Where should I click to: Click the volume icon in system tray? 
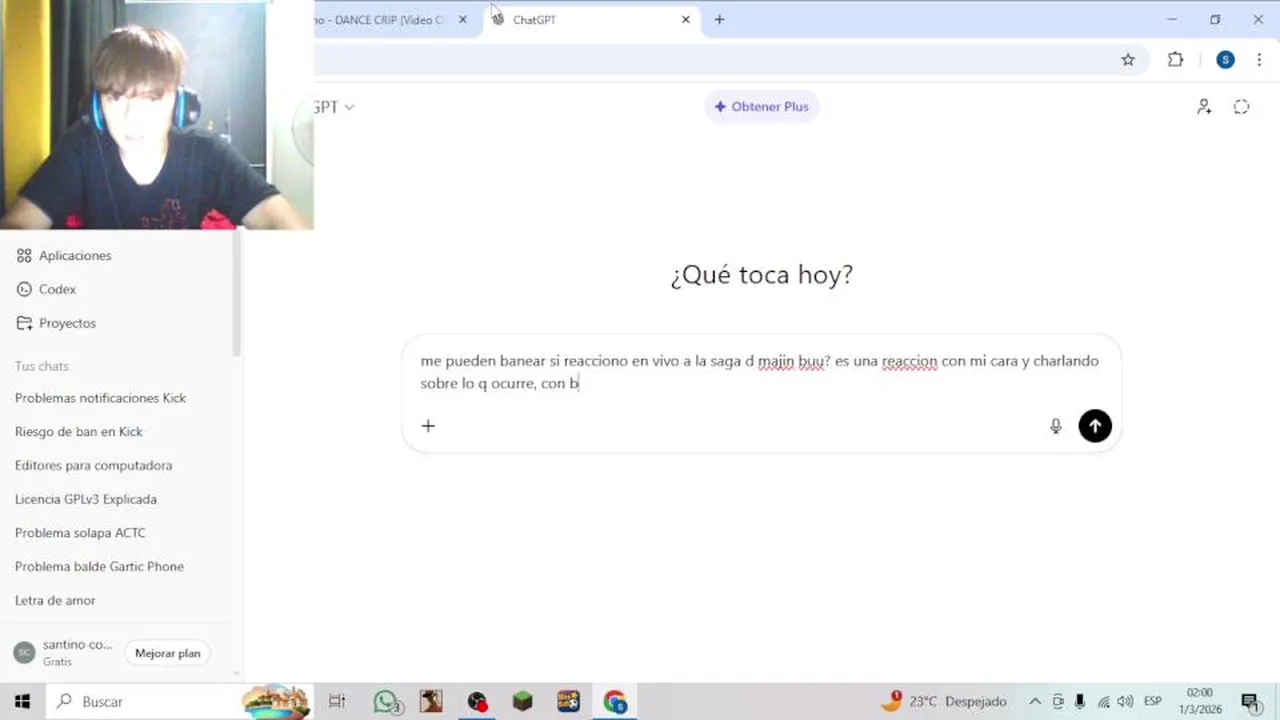(x=1125, y=701)
